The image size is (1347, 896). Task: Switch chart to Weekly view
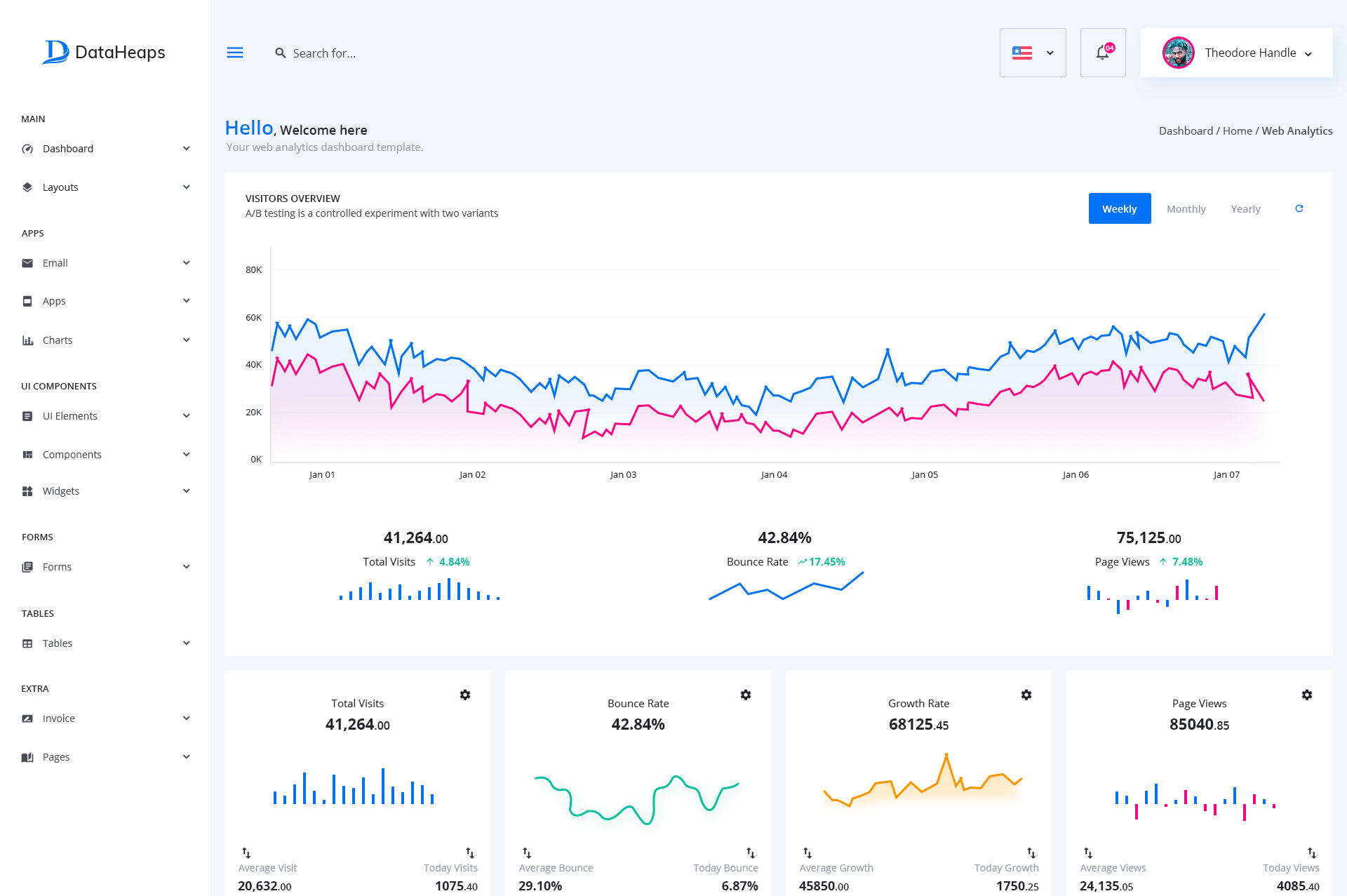coord(1119,208)
